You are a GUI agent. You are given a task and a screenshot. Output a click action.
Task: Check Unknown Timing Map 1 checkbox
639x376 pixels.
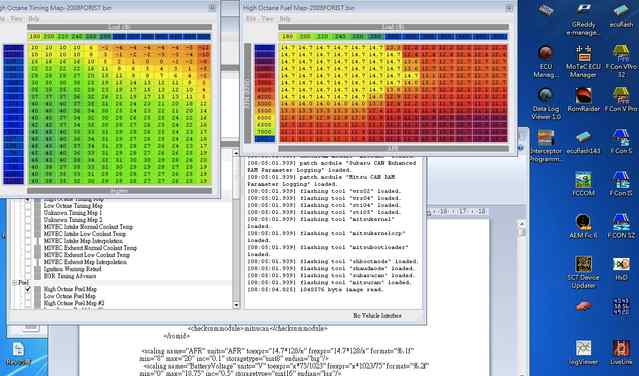tap(28, 213)
